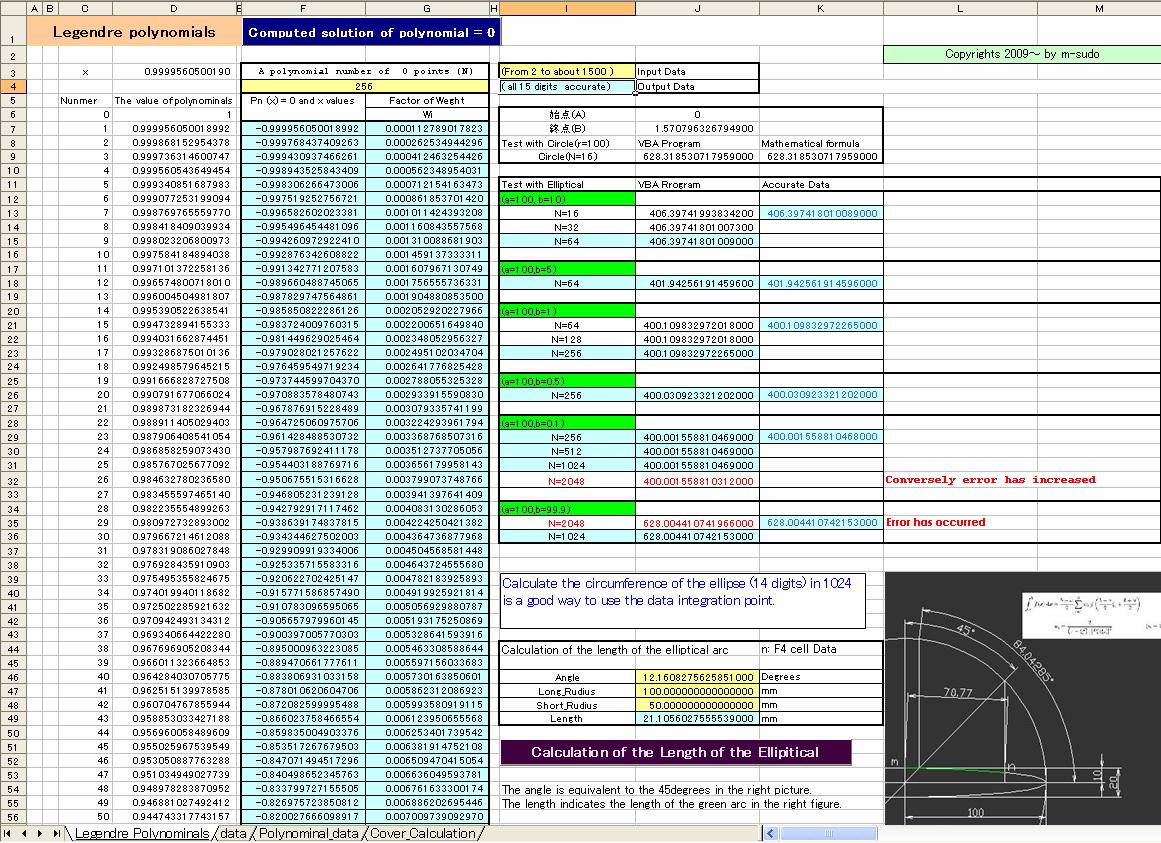Jump to last sheet with tab navigation arrow
Viewport: 1161px width, 843px height.
pos(56,833)
